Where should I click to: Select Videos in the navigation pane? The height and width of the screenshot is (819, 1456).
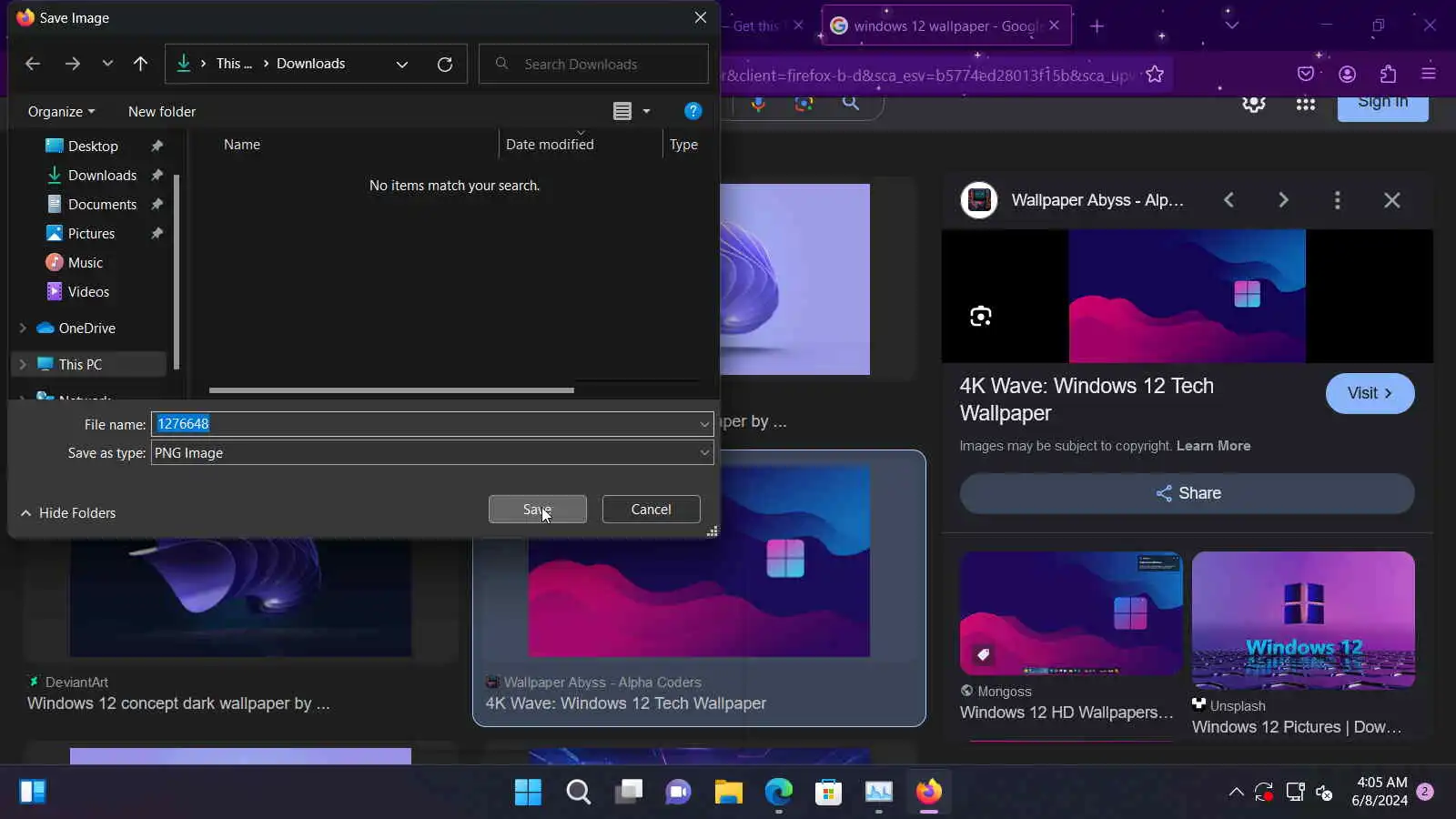(88, 291)
